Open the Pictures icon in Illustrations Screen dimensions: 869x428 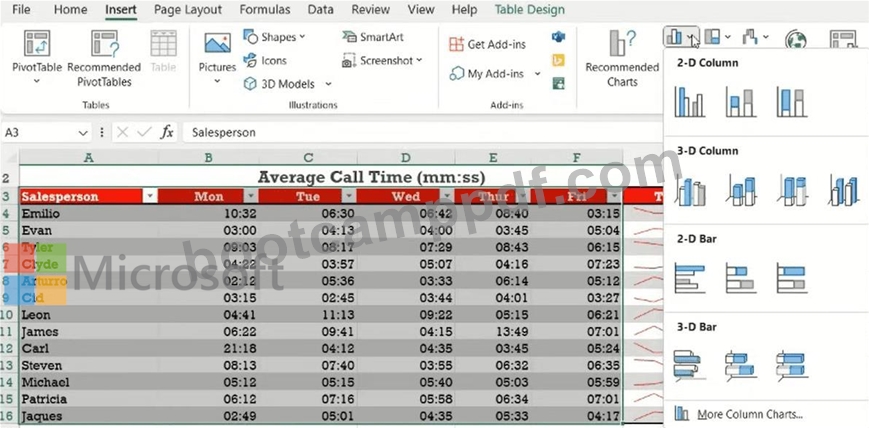[x=217, y=58]
